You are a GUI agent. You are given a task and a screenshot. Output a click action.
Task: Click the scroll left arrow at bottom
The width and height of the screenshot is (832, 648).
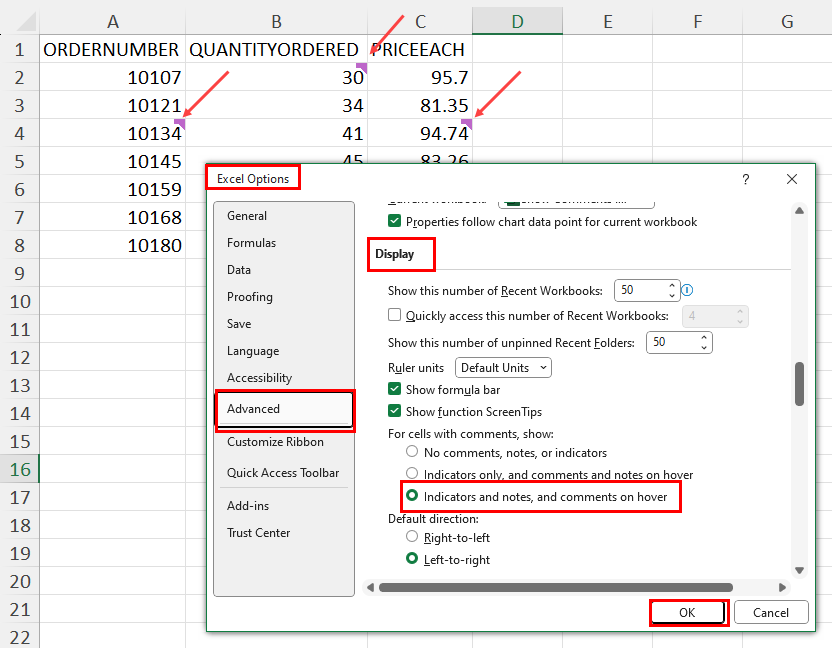pos(370,587)
